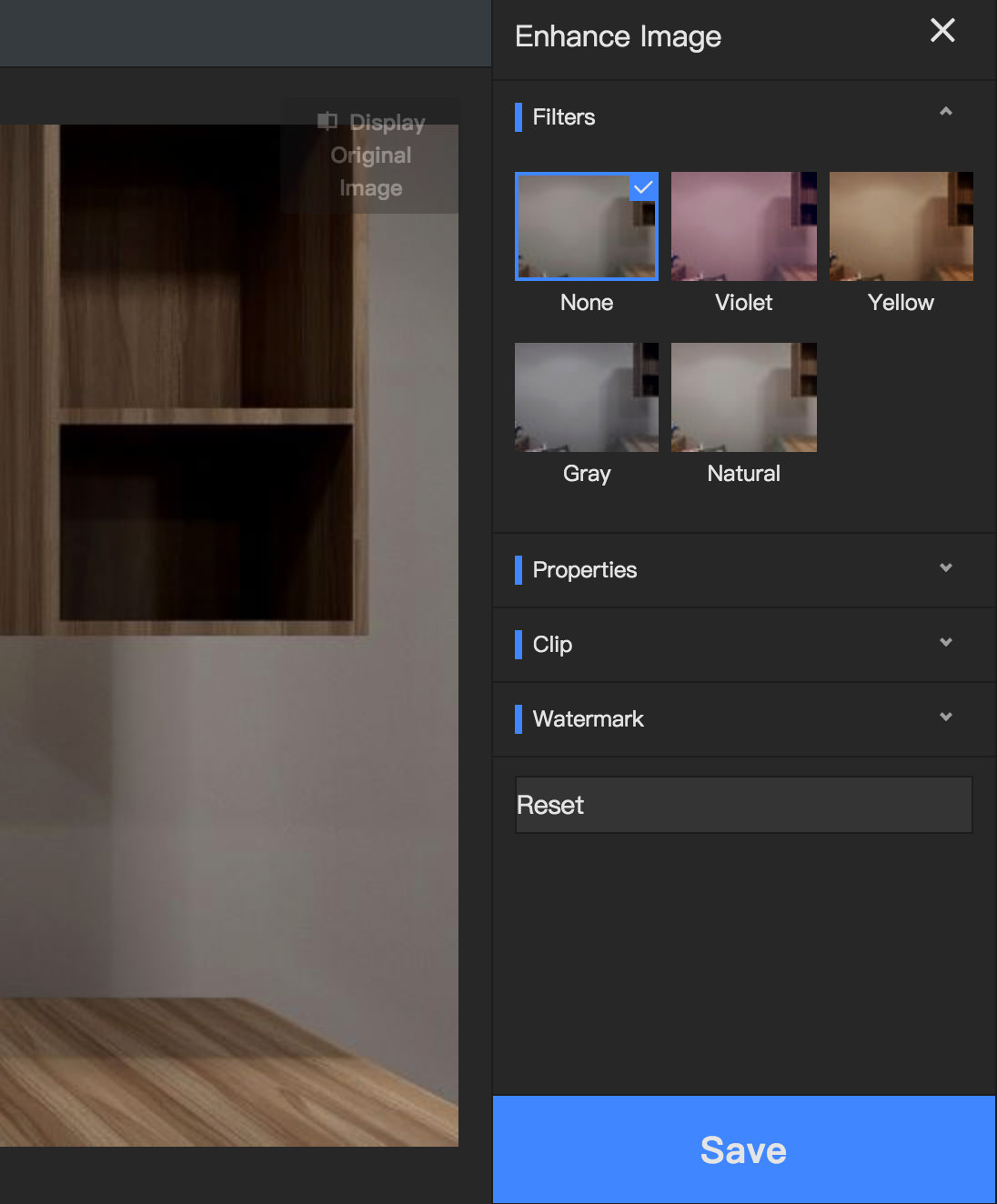Viewport: 997px width, 1204px height.
Task: Expand the Properties section
Action: 945,568
